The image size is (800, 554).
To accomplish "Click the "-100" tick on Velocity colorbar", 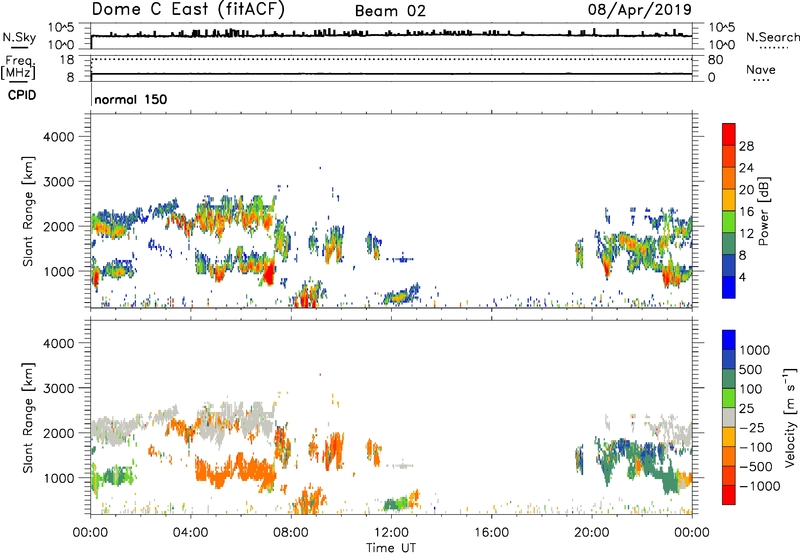I will (755, 447).
